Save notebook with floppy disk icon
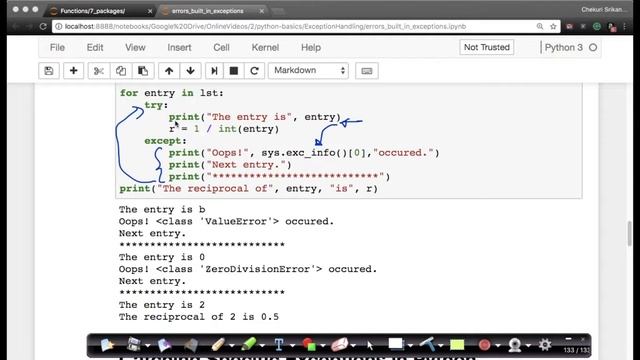This screenshot has width=640, height=360. coord(49,71)
